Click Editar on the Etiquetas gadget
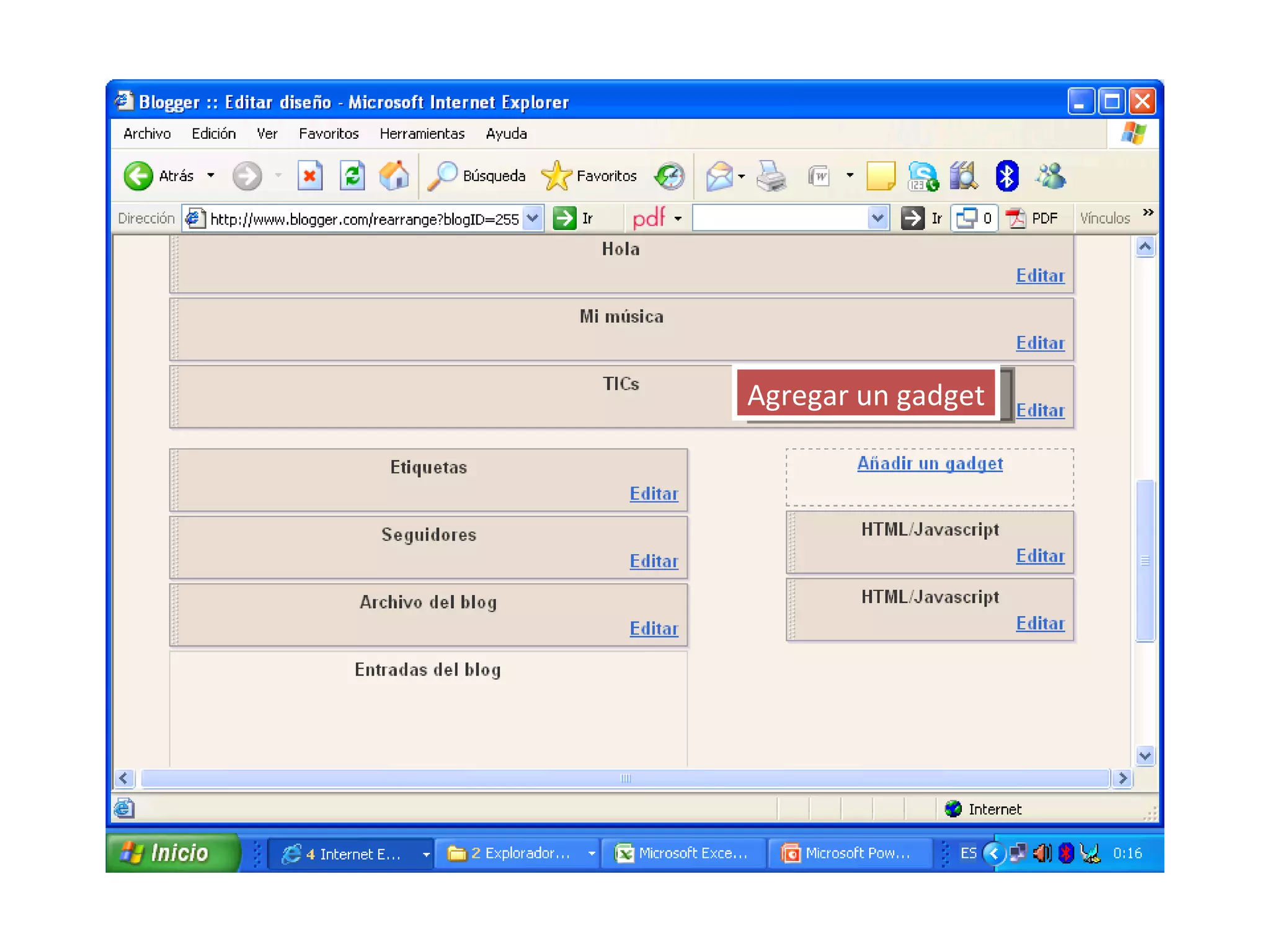The image size is (1270, 952). (x=654, y=494)
